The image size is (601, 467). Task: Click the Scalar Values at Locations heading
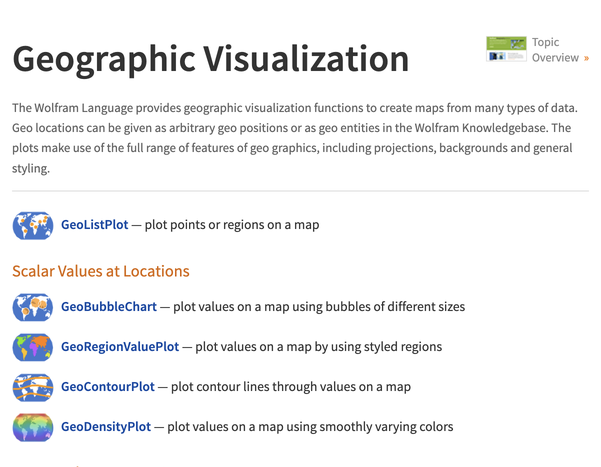click(101, 271)
